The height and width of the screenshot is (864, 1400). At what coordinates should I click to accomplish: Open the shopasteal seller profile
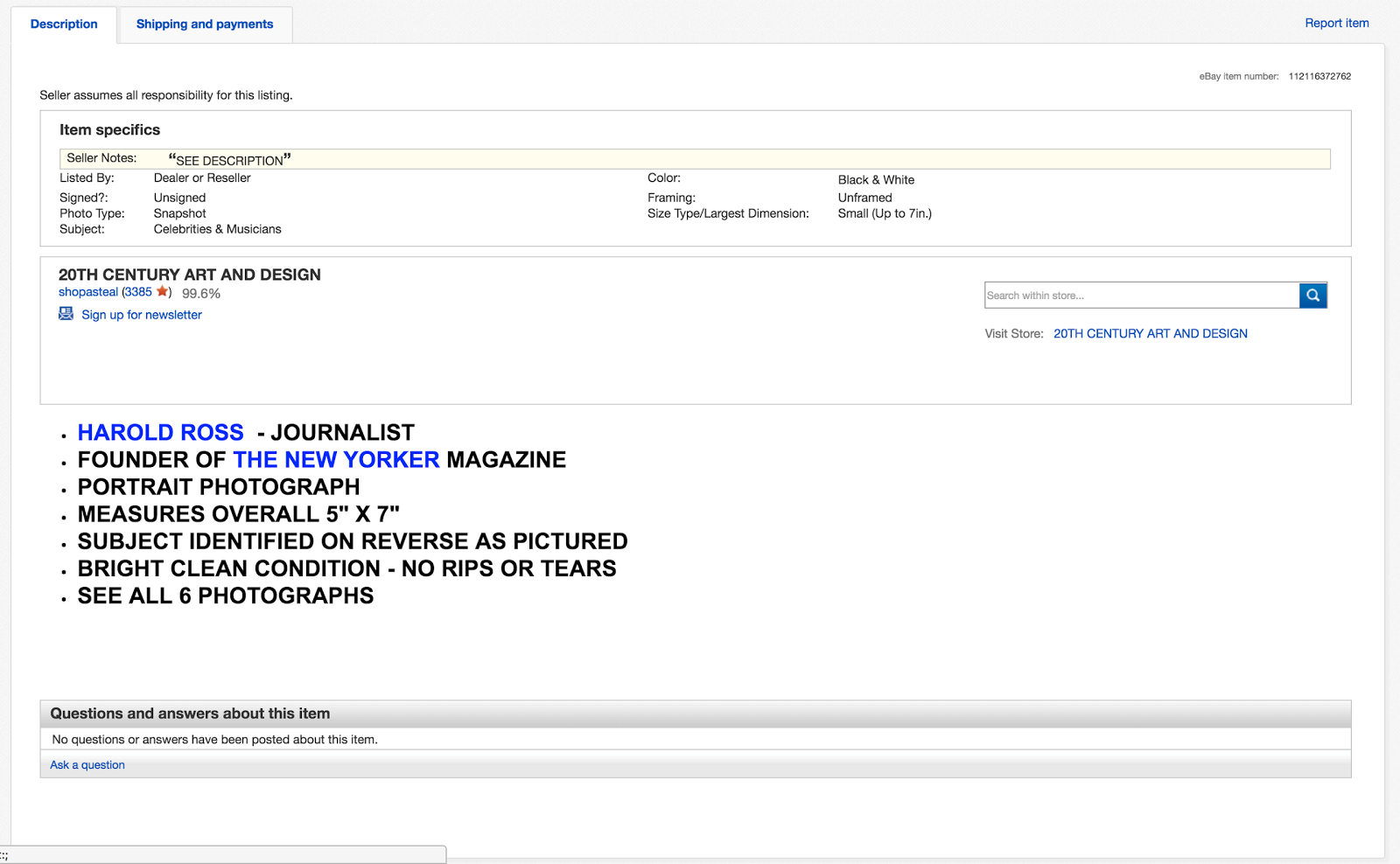[88, 292]
